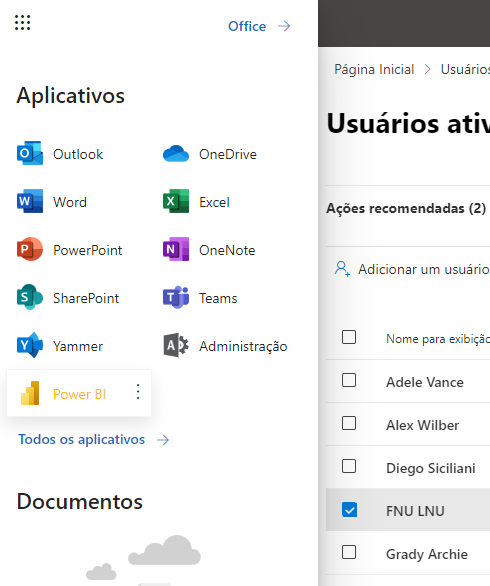
Task: Open the PowerPoint app icon
Action: pos(30,249)
